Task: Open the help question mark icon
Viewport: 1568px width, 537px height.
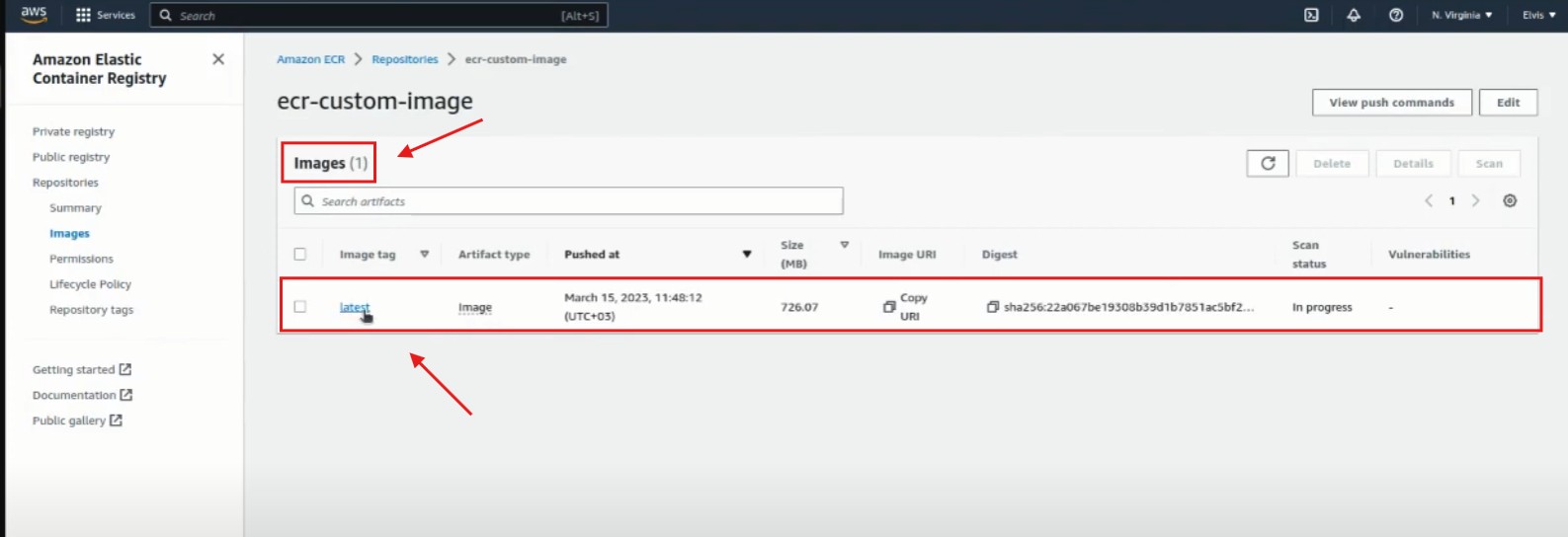Action: coord(1396,15)
